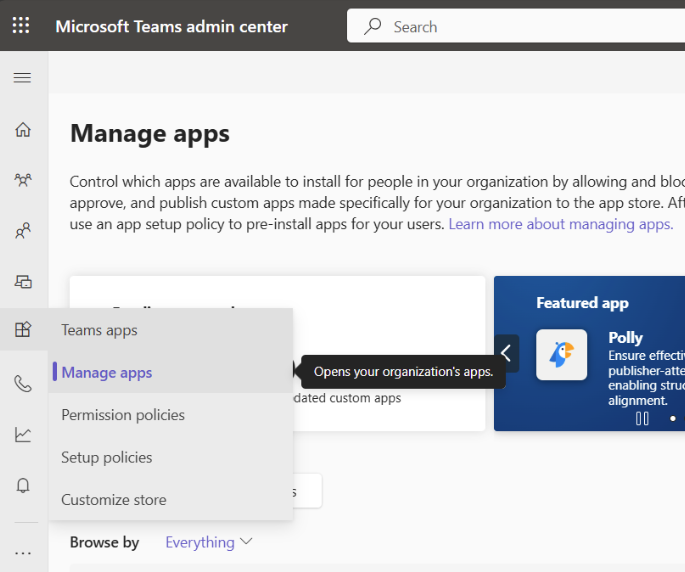Click in the Search field
Image resolution: width=685 pixels, height=572 pixels.
516,27
